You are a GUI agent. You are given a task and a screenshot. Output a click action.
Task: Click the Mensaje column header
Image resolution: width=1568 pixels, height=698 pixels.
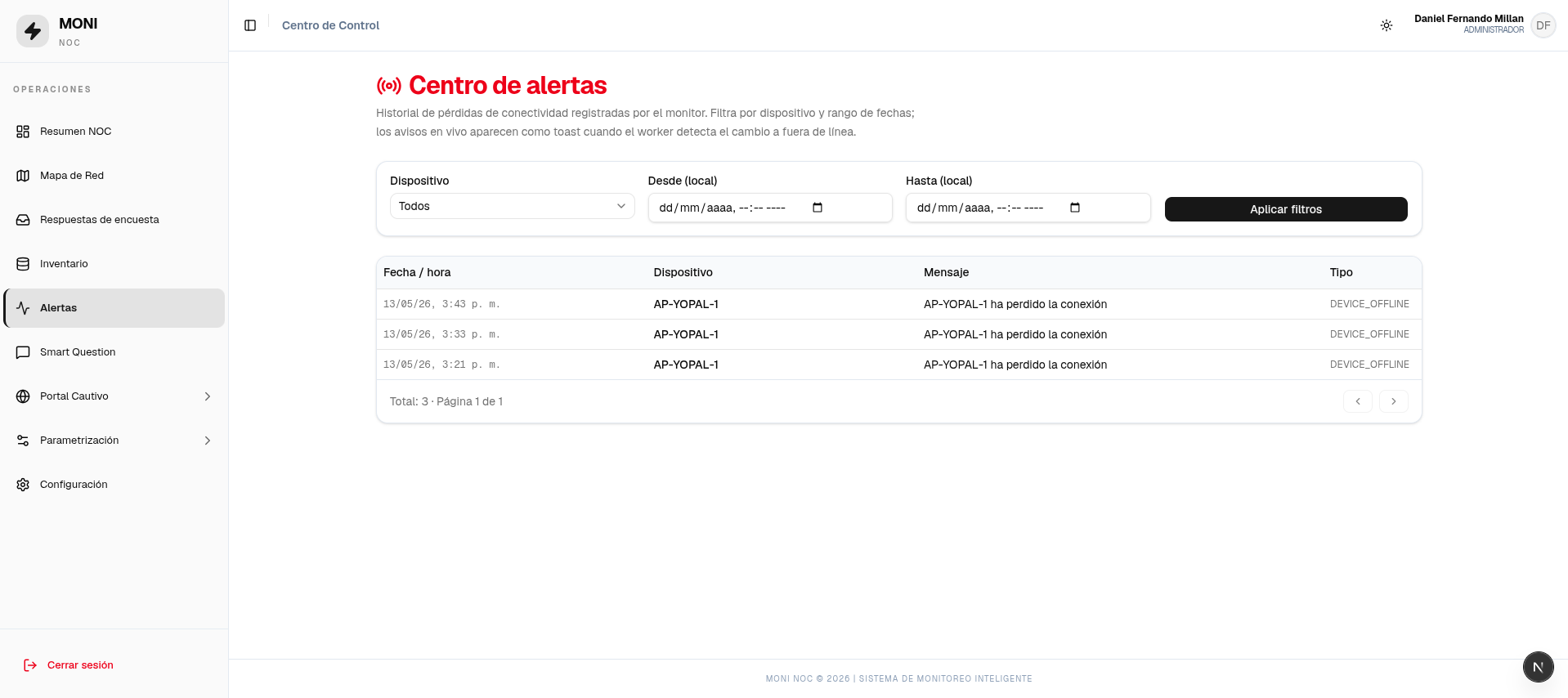pyautogui.click(x=947, y=272)
